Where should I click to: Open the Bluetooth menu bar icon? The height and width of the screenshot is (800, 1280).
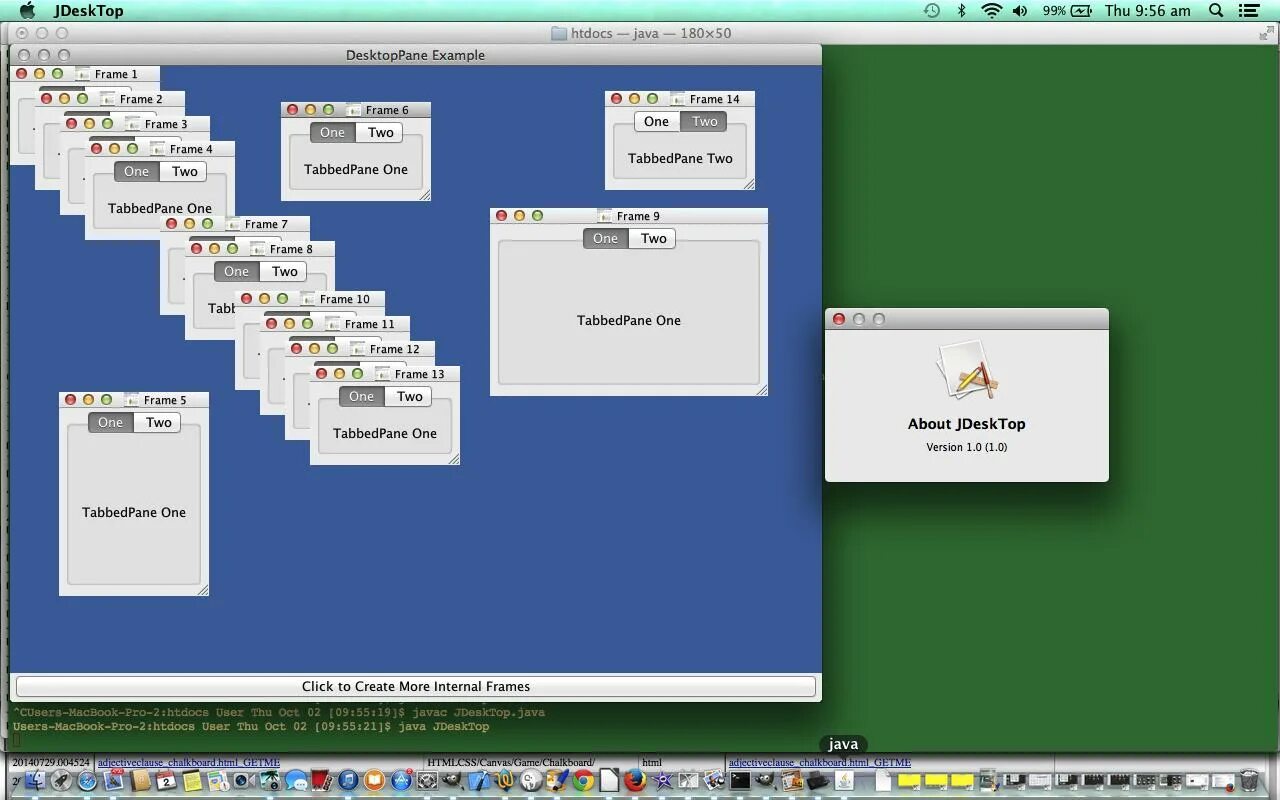pos(962,11)
